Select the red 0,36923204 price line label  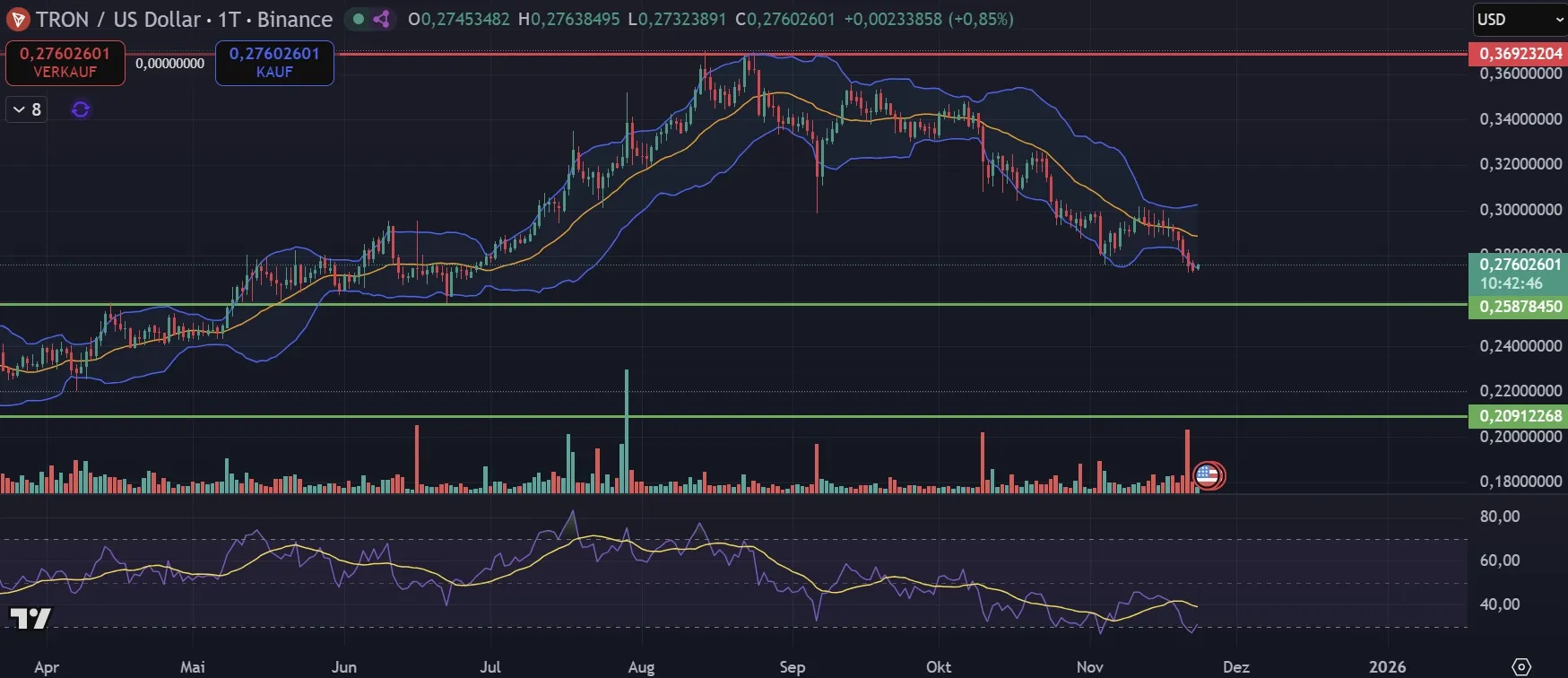pos(1518,54)
